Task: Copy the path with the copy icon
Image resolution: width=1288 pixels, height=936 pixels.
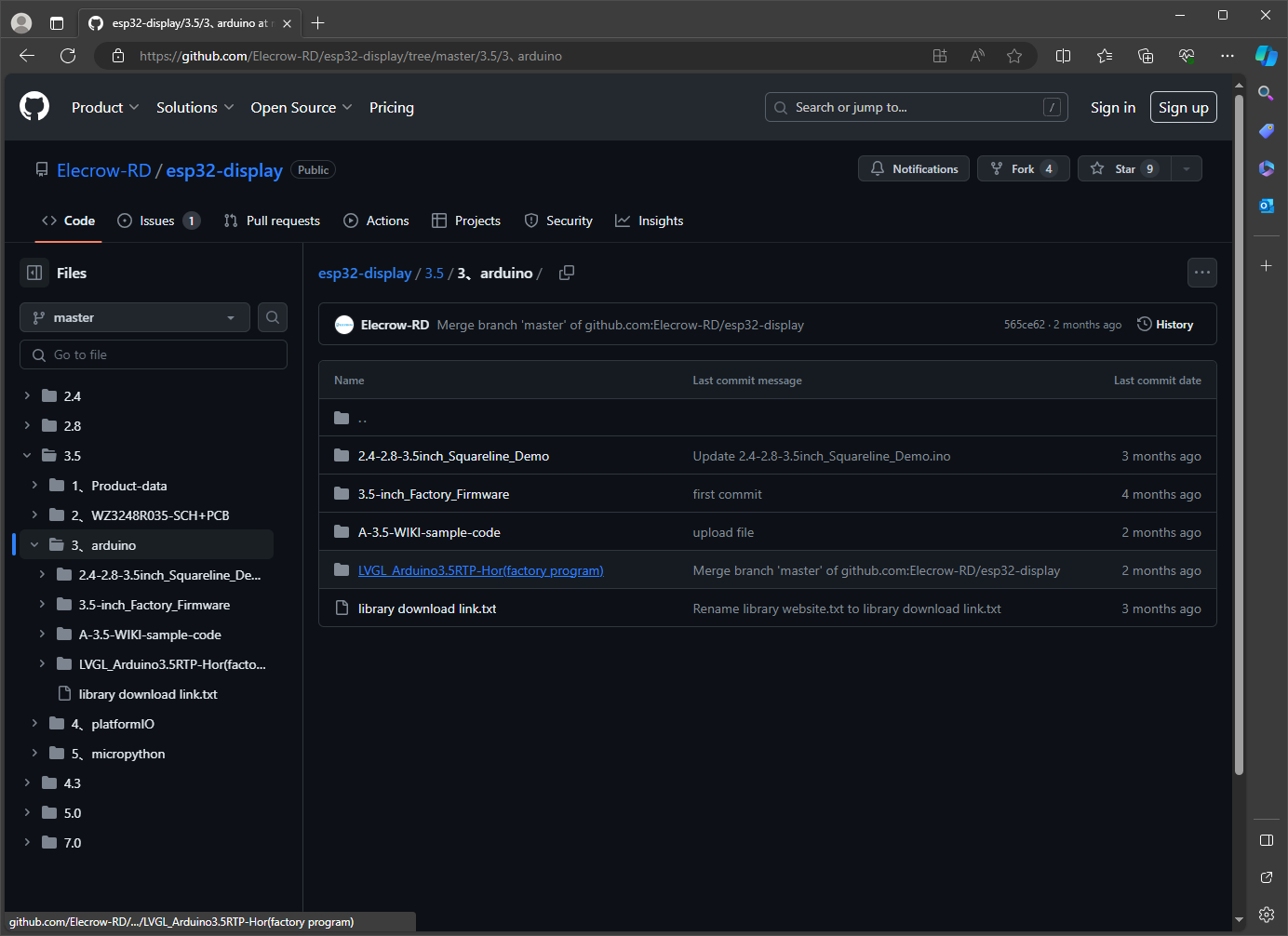Action: [x=566, y=273]
